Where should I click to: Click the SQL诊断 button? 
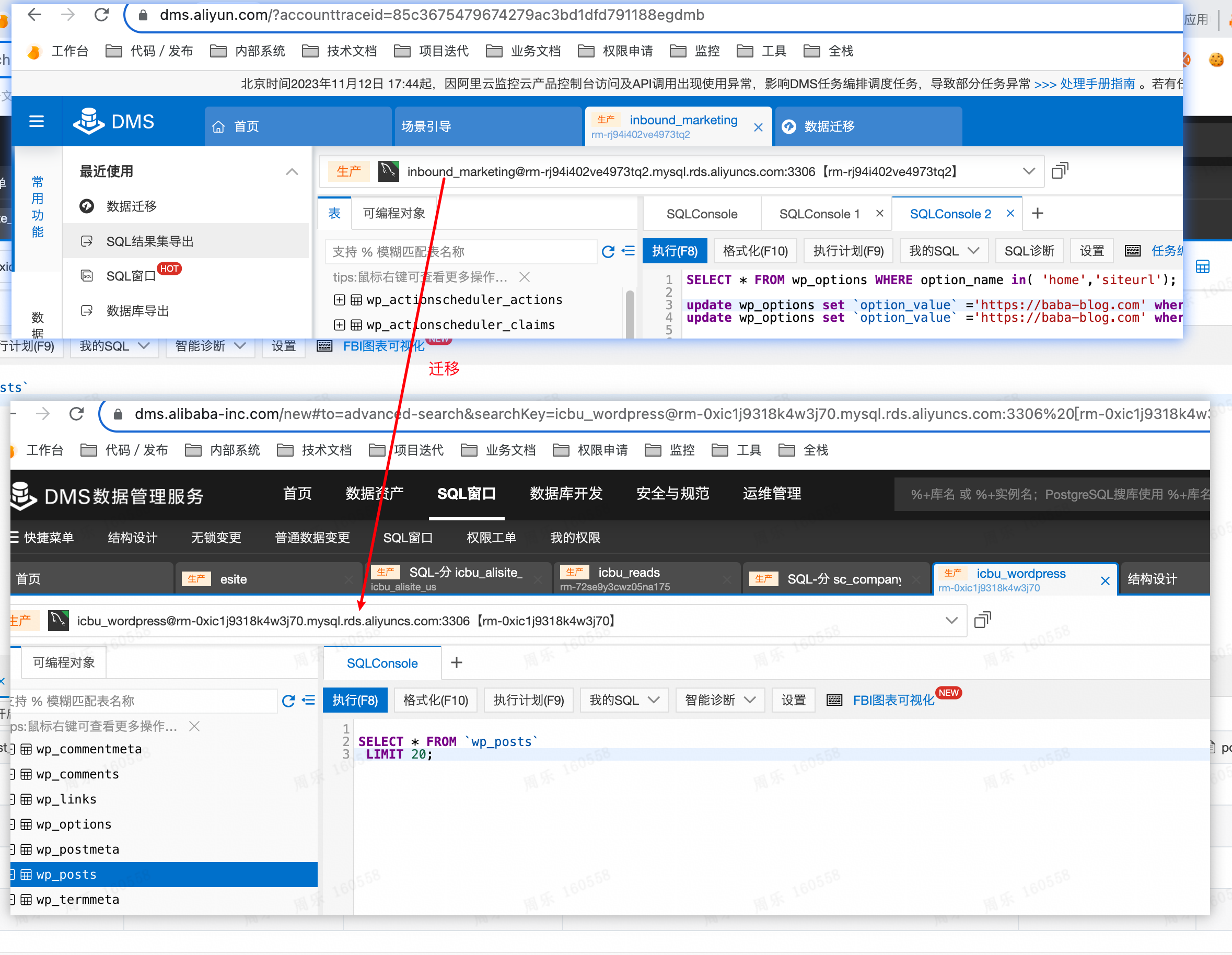(1029, 251)
